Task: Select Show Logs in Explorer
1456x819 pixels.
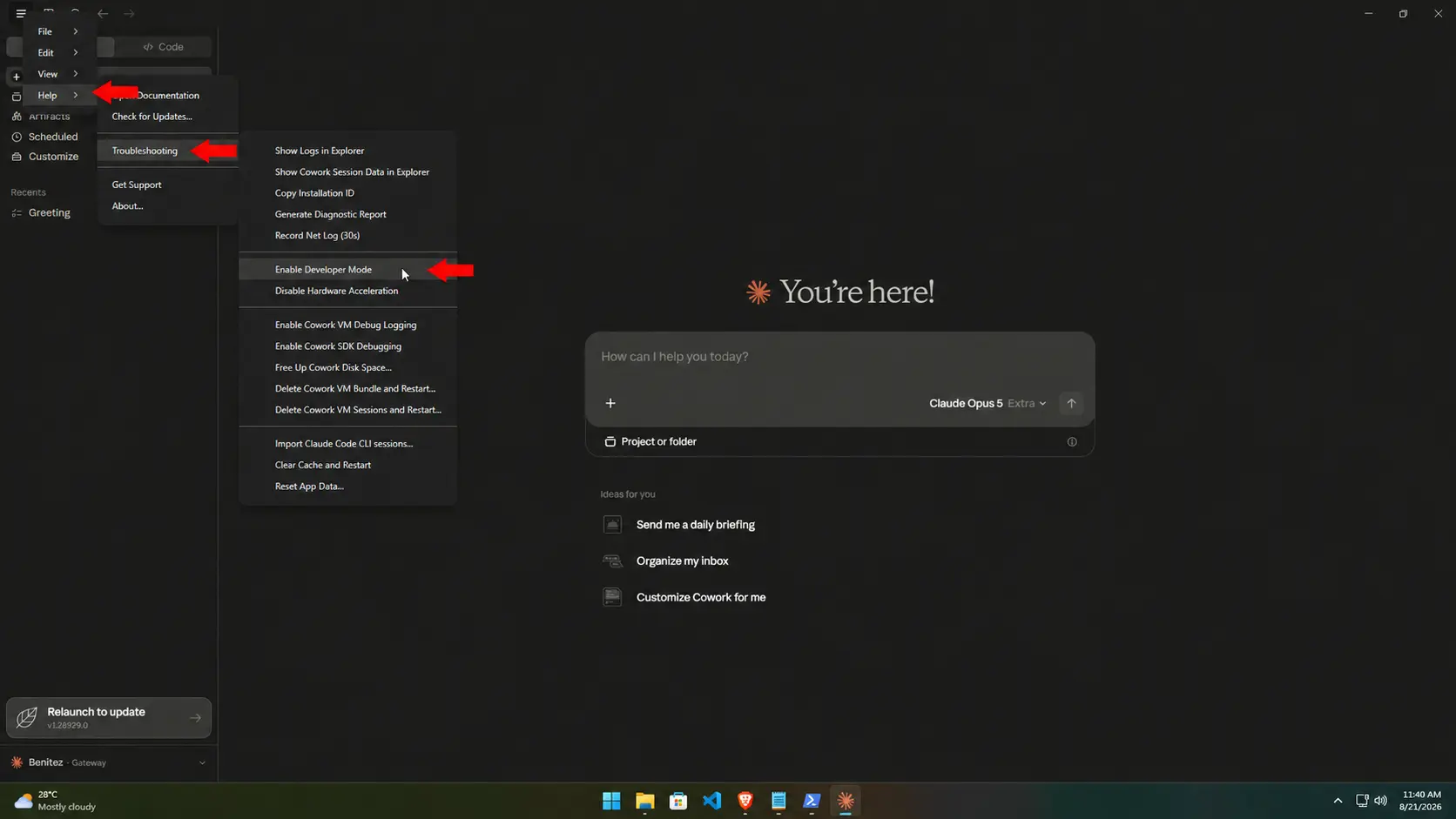Action: tap(347, 151)
